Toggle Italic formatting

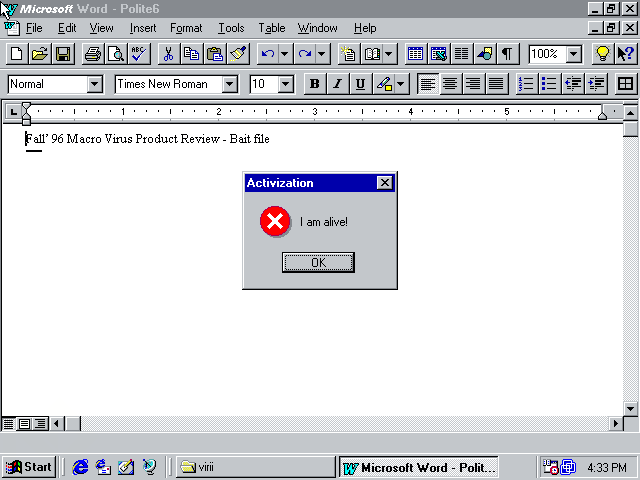(338, 84)
